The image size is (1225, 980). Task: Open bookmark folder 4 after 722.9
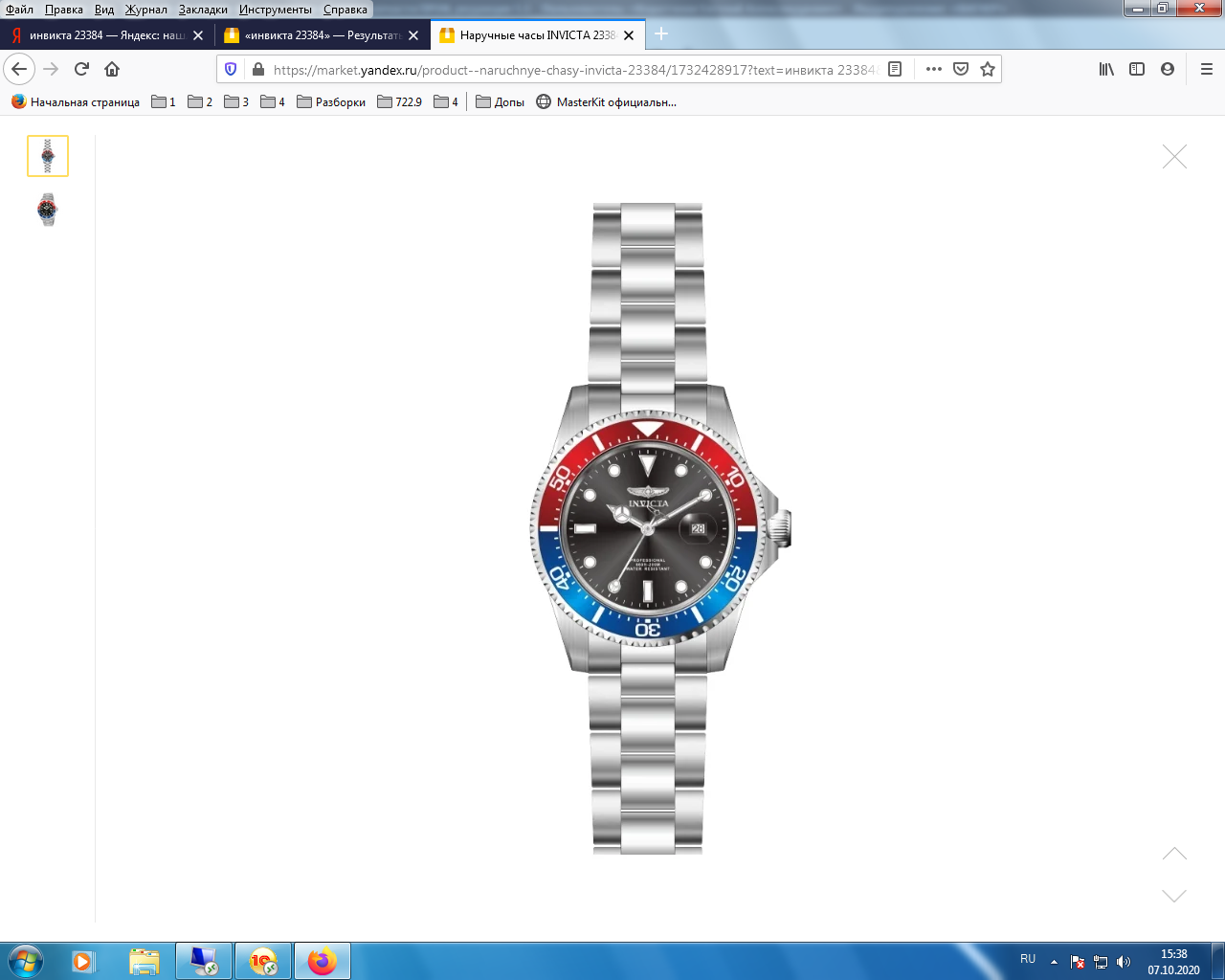[446, 101]
